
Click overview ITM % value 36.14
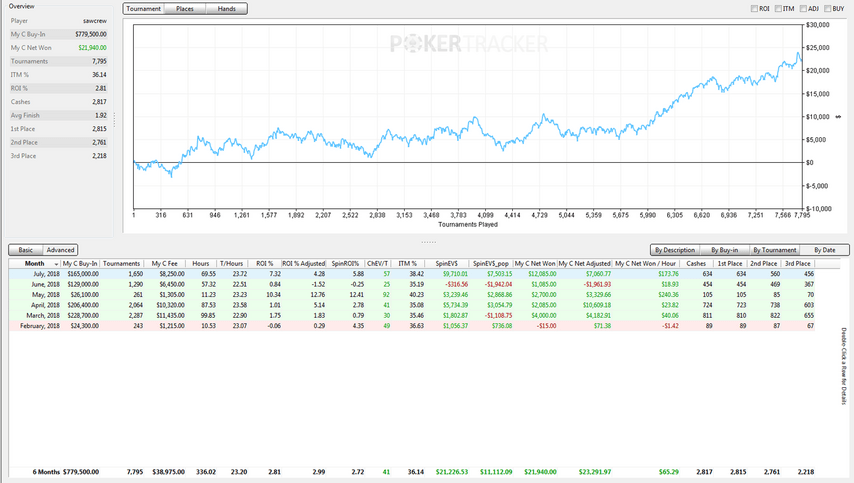click(x=99, y=75)
